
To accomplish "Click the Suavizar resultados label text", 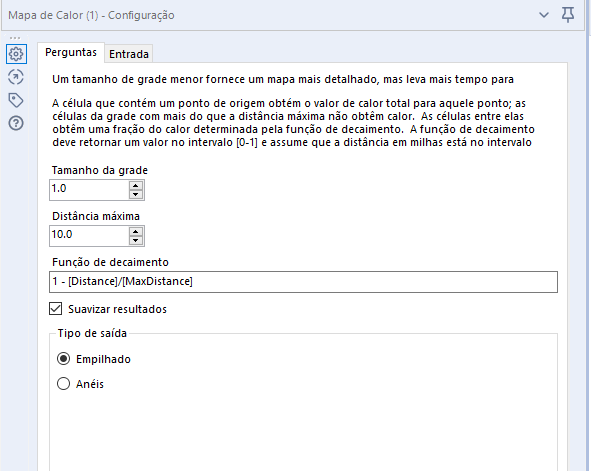I will [x=117, y=309].
